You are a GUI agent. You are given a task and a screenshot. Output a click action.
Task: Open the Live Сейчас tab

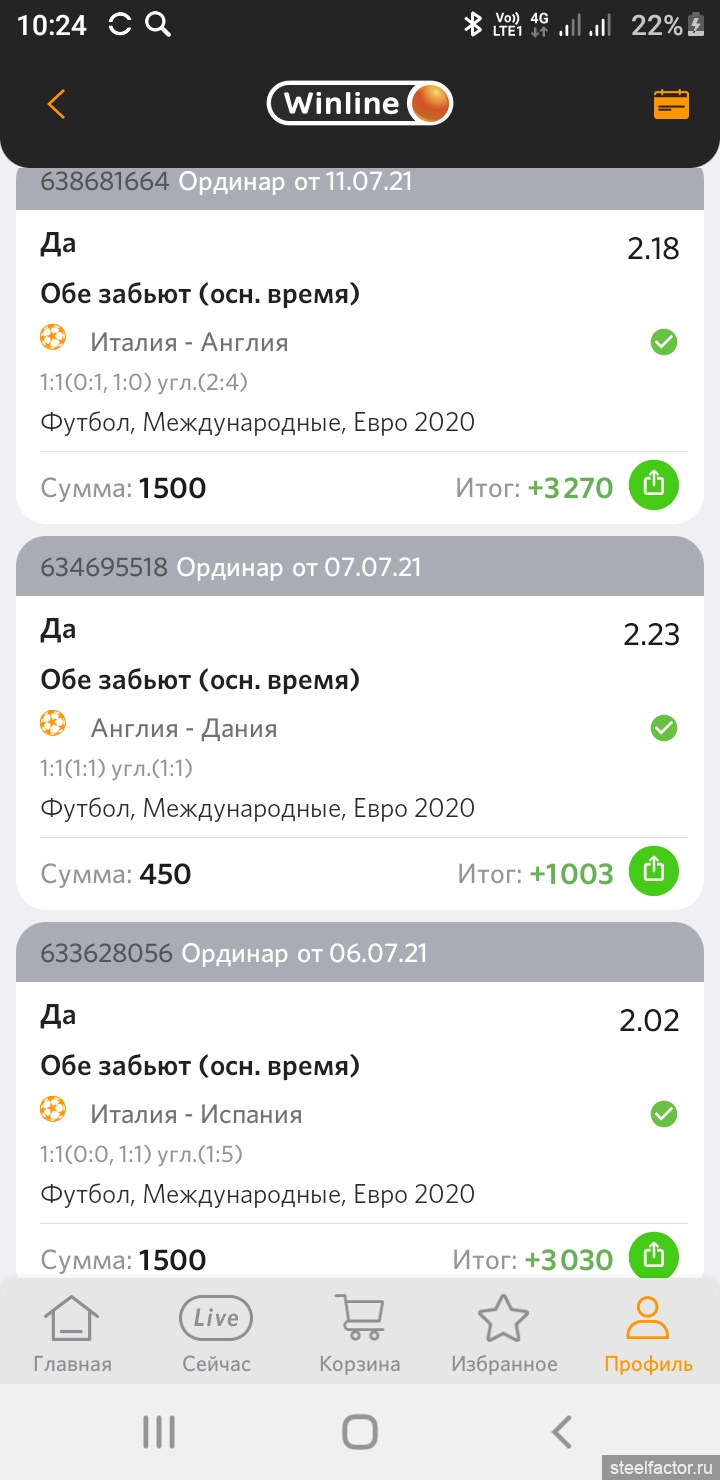216,1333
